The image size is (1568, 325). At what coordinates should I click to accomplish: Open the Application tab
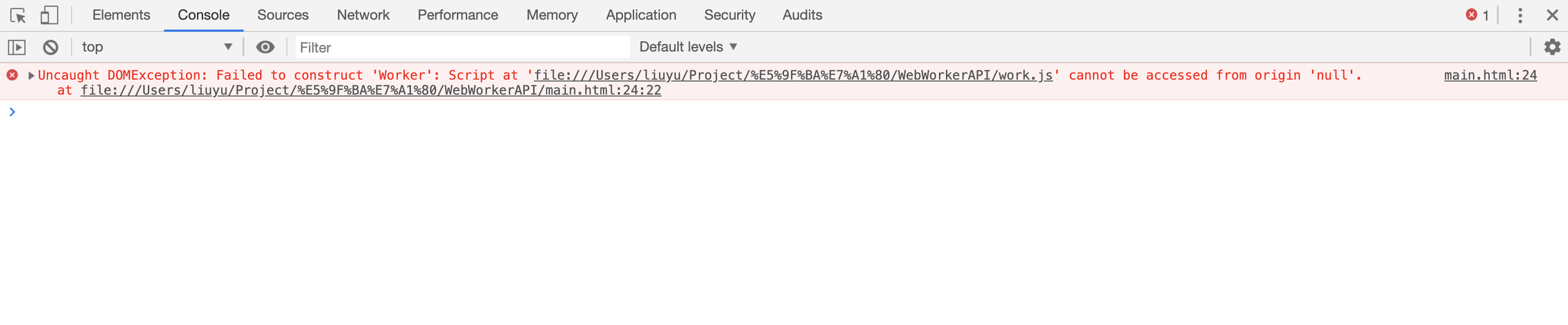coord(640,15)
